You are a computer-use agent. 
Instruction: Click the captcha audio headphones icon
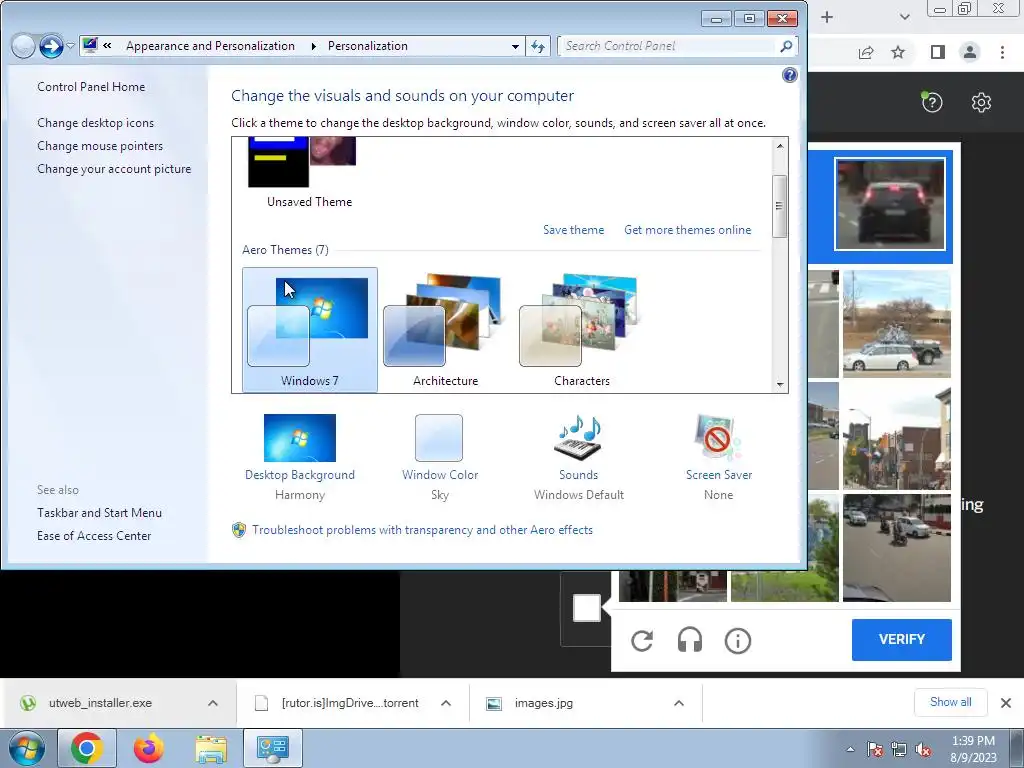click(x=690, y=641)
